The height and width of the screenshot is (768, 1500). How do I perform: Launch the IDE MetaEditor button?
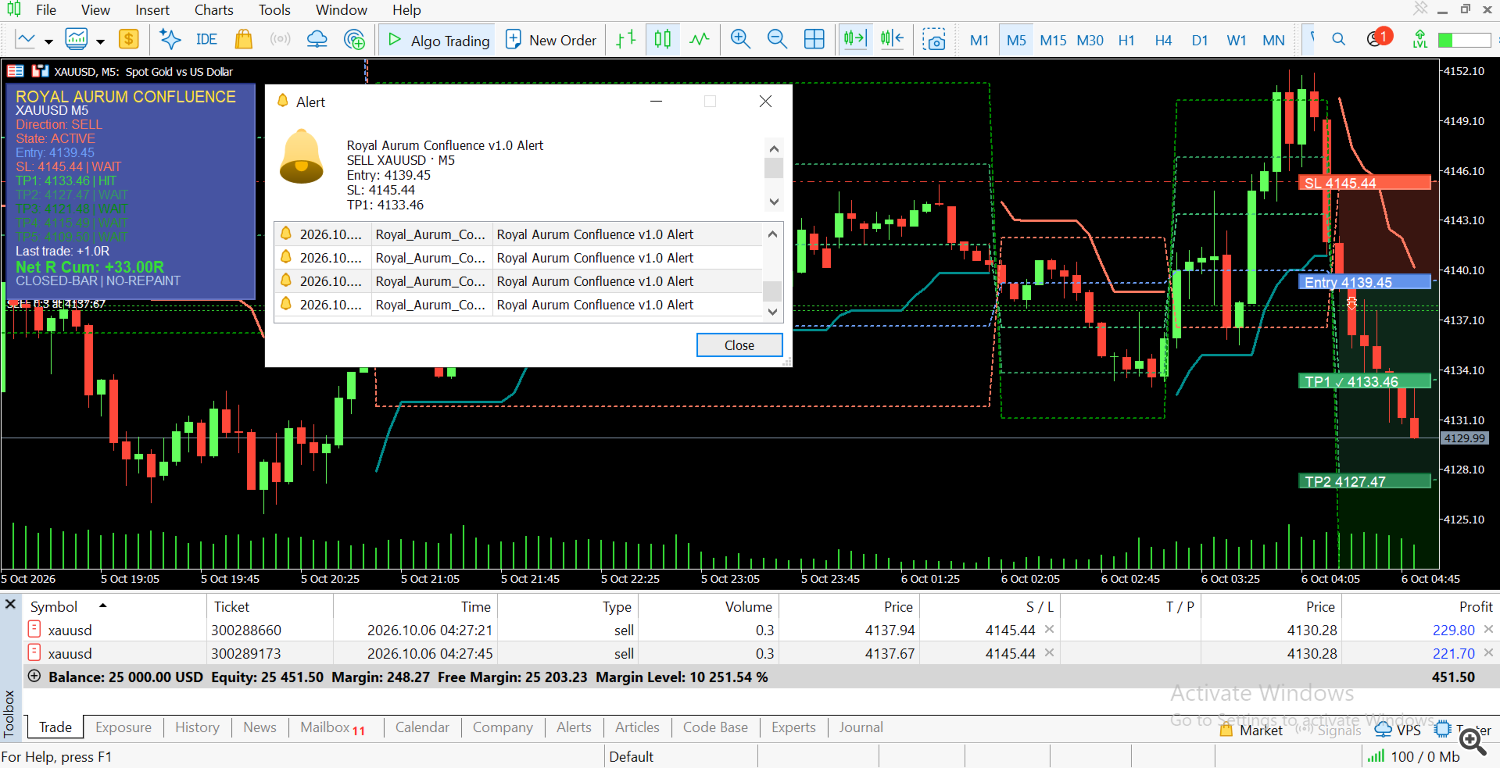(x=206, y=40)
